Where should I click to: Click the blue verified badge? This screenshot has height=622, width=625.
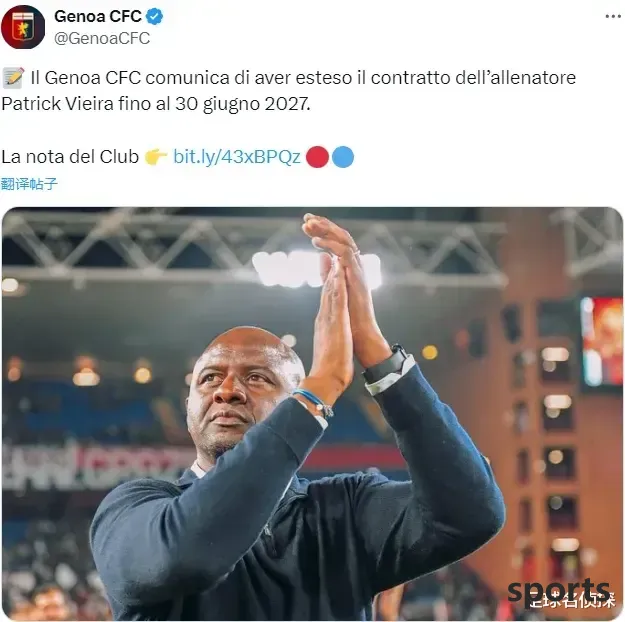coord(154,17)
